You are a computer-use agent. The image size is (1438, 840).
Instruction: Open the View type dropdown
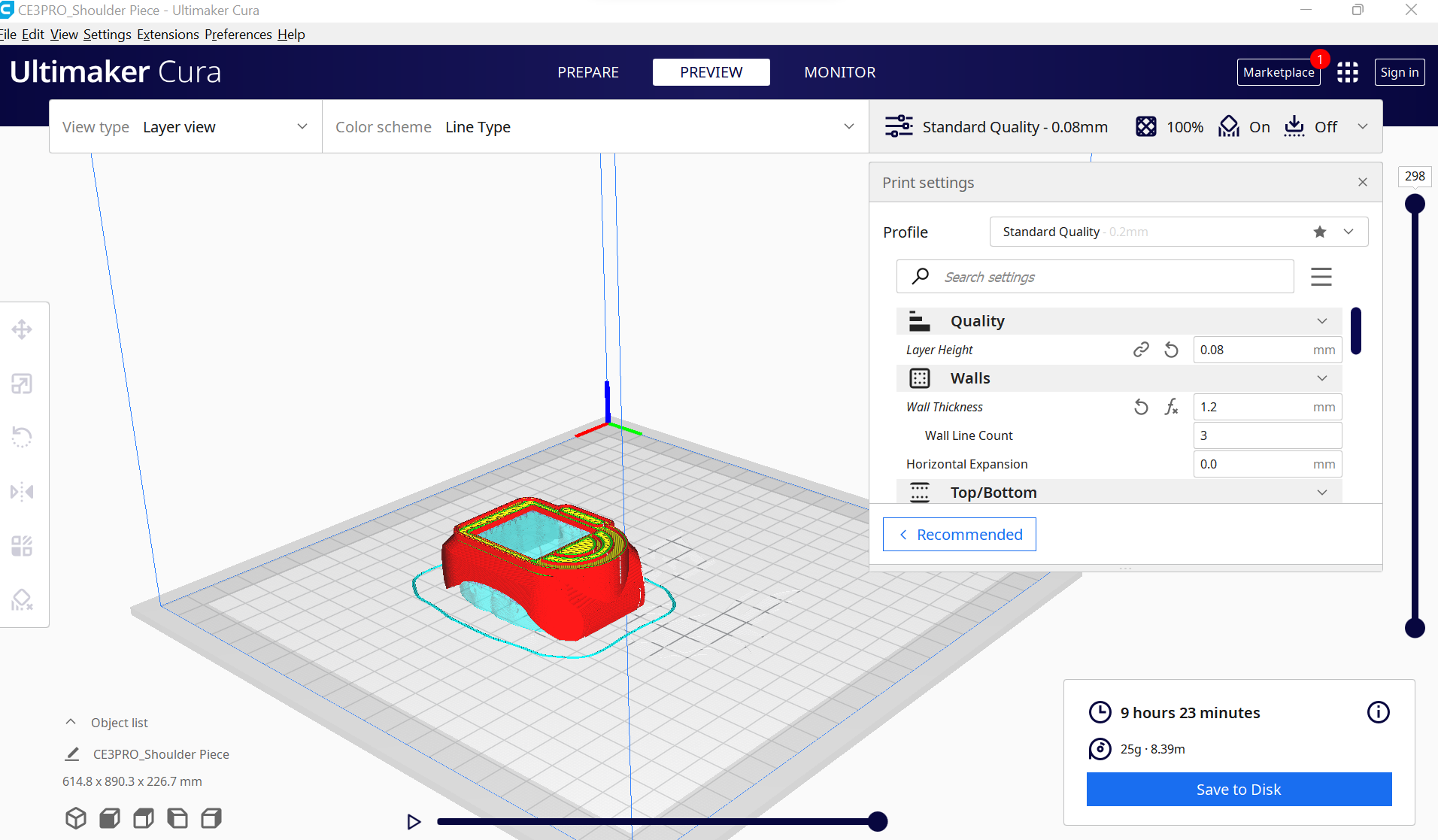tap(186, 127)
